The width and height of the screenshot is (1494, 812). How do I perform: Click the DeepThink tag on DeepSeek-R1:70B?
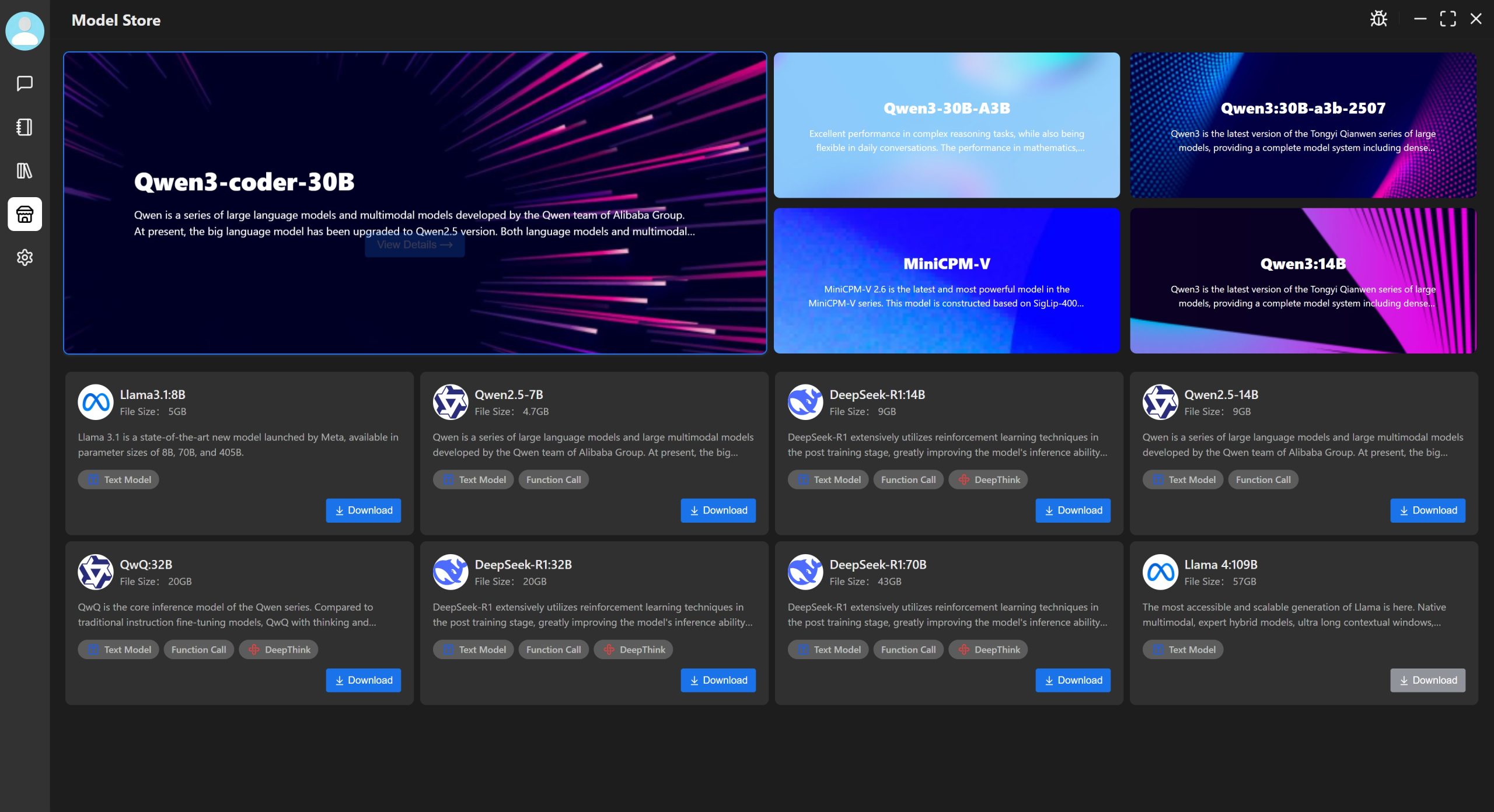[x=988, y=649]
